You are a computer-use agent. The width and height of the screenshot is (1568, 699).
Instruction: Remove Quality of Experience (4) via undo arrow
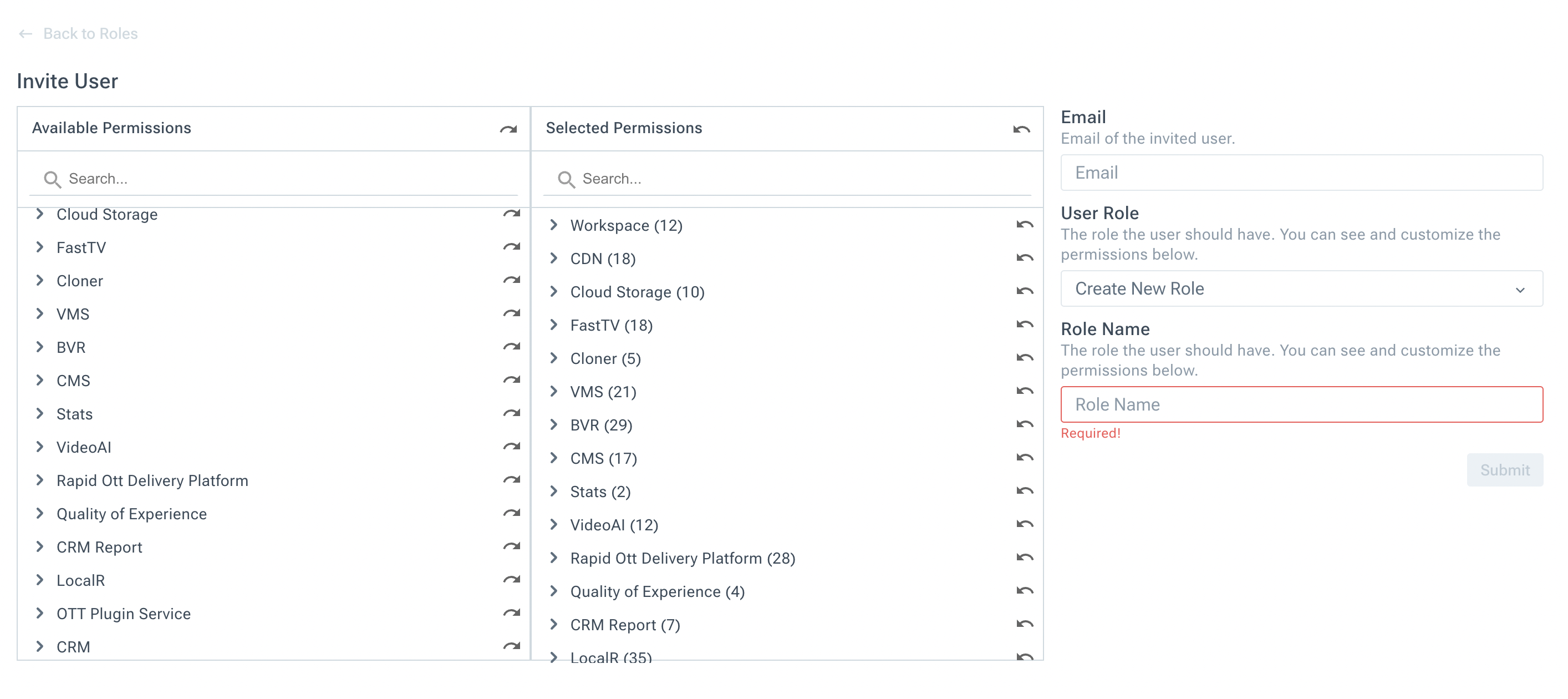pyautogui.click(x=1025, y=591)
